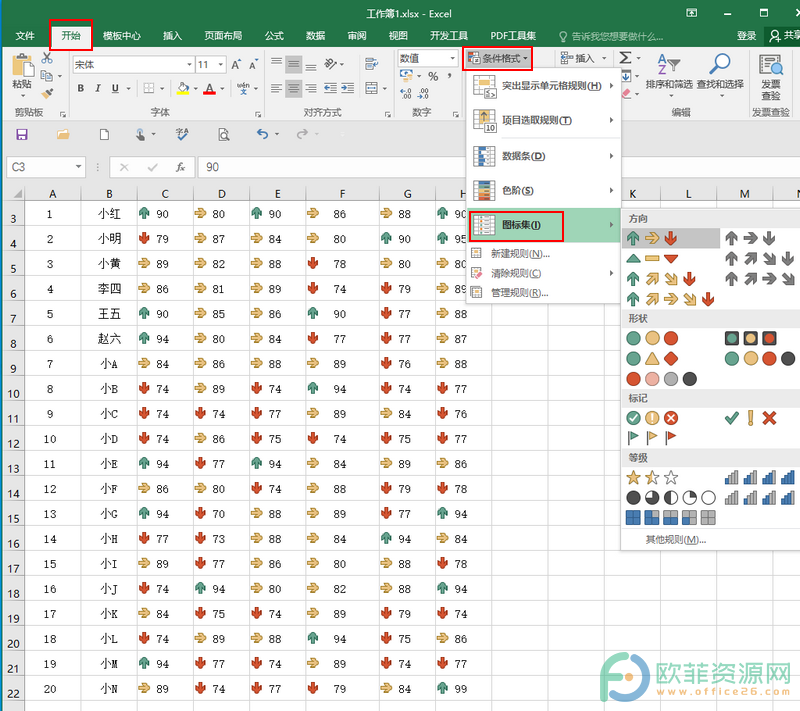The image size is (800, 711).
Task: Create new blank document from quick access bar
Action: [104, 135]
